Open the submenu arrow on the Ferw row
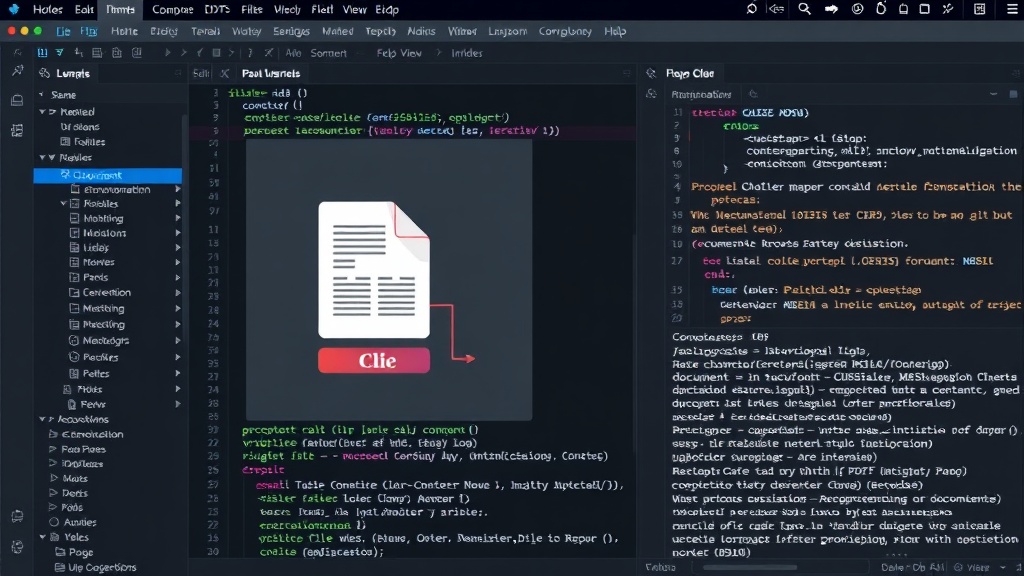Image resolution: width=1024 pixels, height=576 pixels. (x=178, y=404)
